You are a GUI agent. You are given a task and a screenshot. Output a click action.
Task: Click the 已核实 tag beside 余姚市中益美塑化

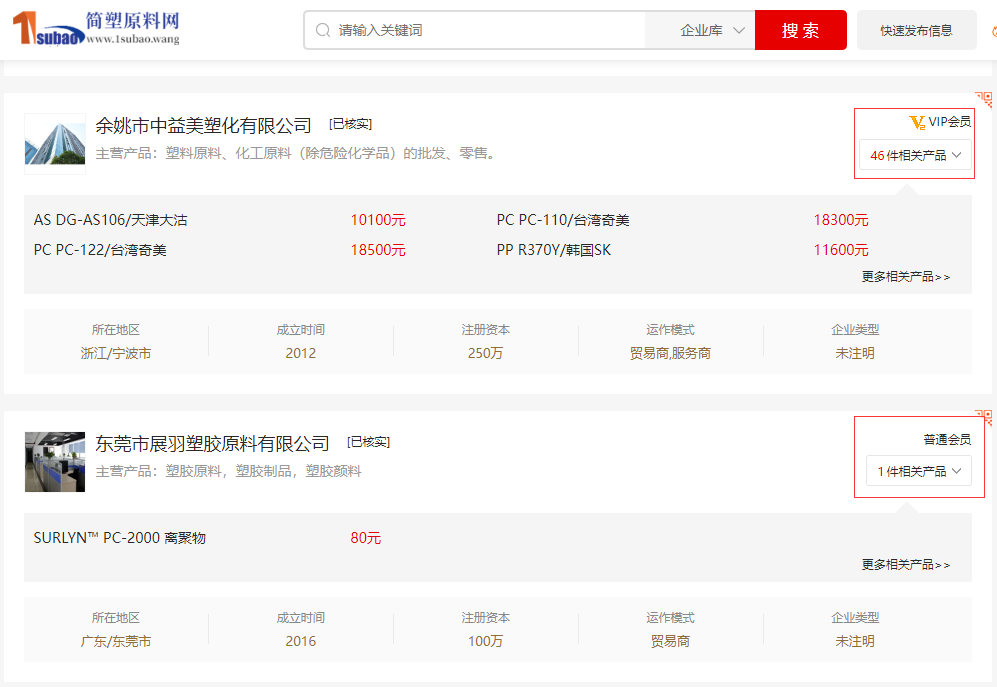350,124
